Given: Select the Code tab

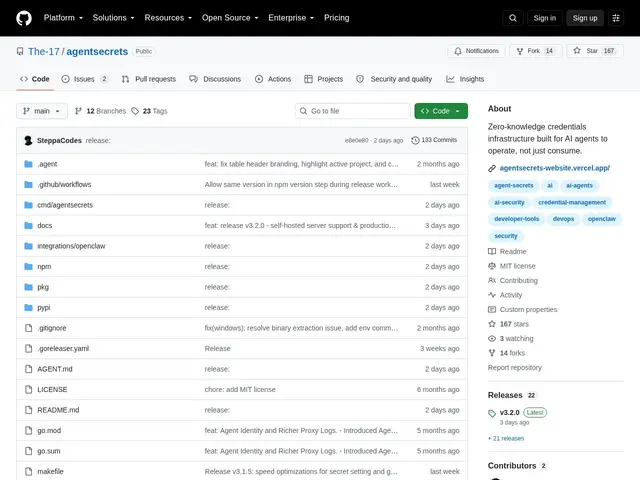Looking at the screenshot, I should pyautogui.click(x=35, y=79).
